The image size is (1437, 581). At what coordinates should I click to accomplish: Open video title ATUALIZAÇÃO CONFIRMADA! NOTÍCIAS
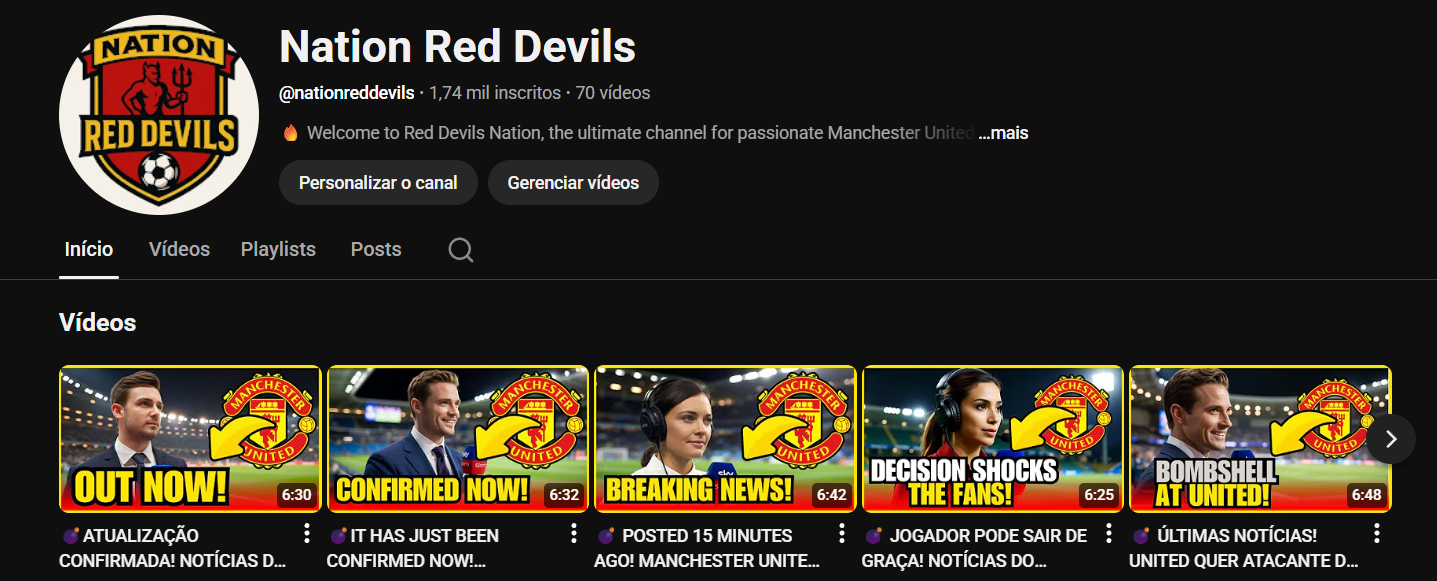(x=173, y=548)
